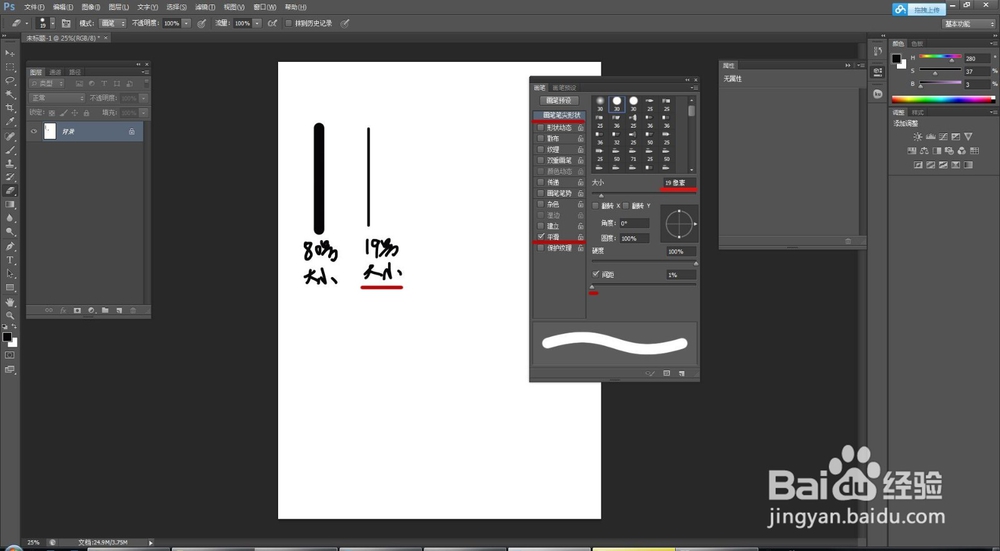Enable 形状动态 checkbox in brush panel
1000x551 pixels.
541,128
